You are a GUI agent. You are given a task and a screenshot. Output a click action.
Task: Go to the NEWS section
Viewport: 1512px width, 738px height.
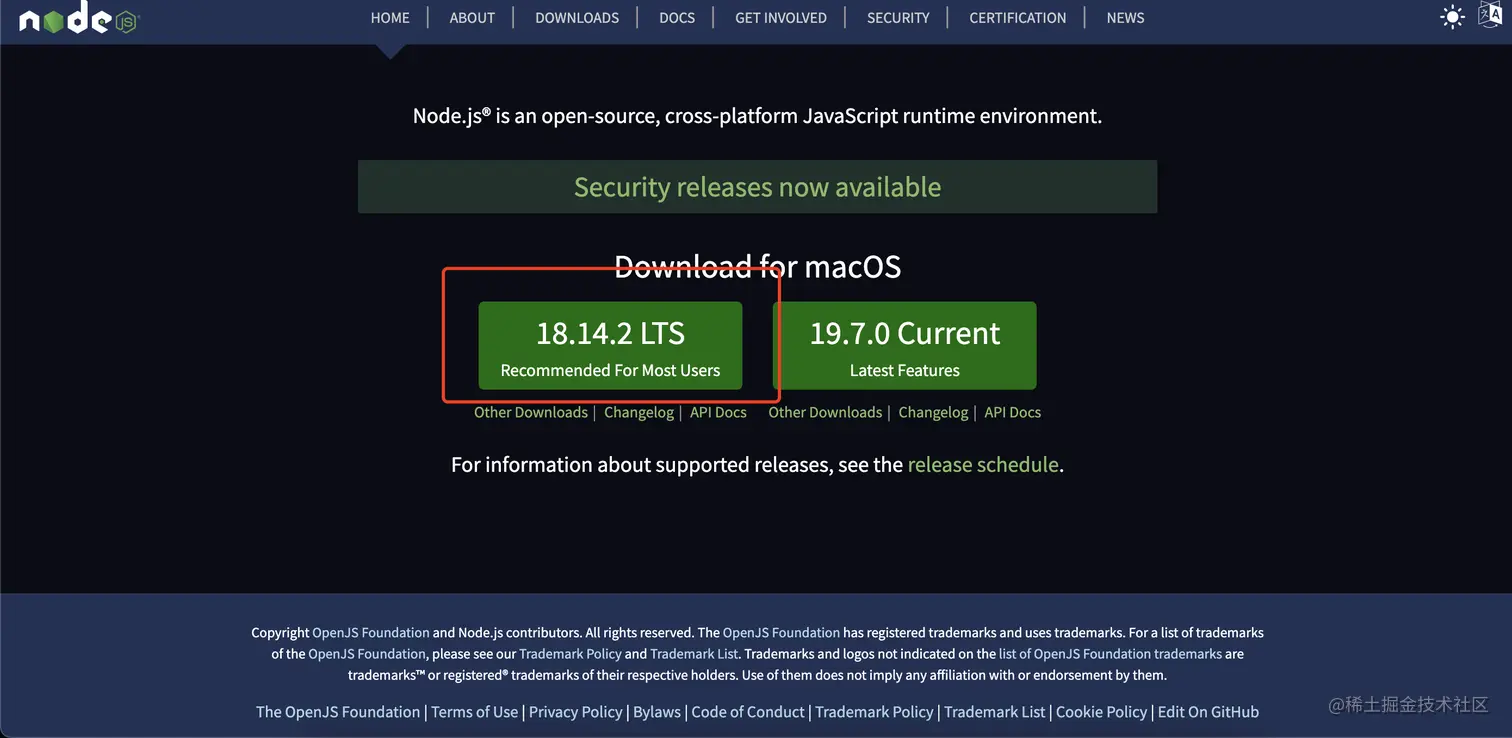[x=1125, y=17]
